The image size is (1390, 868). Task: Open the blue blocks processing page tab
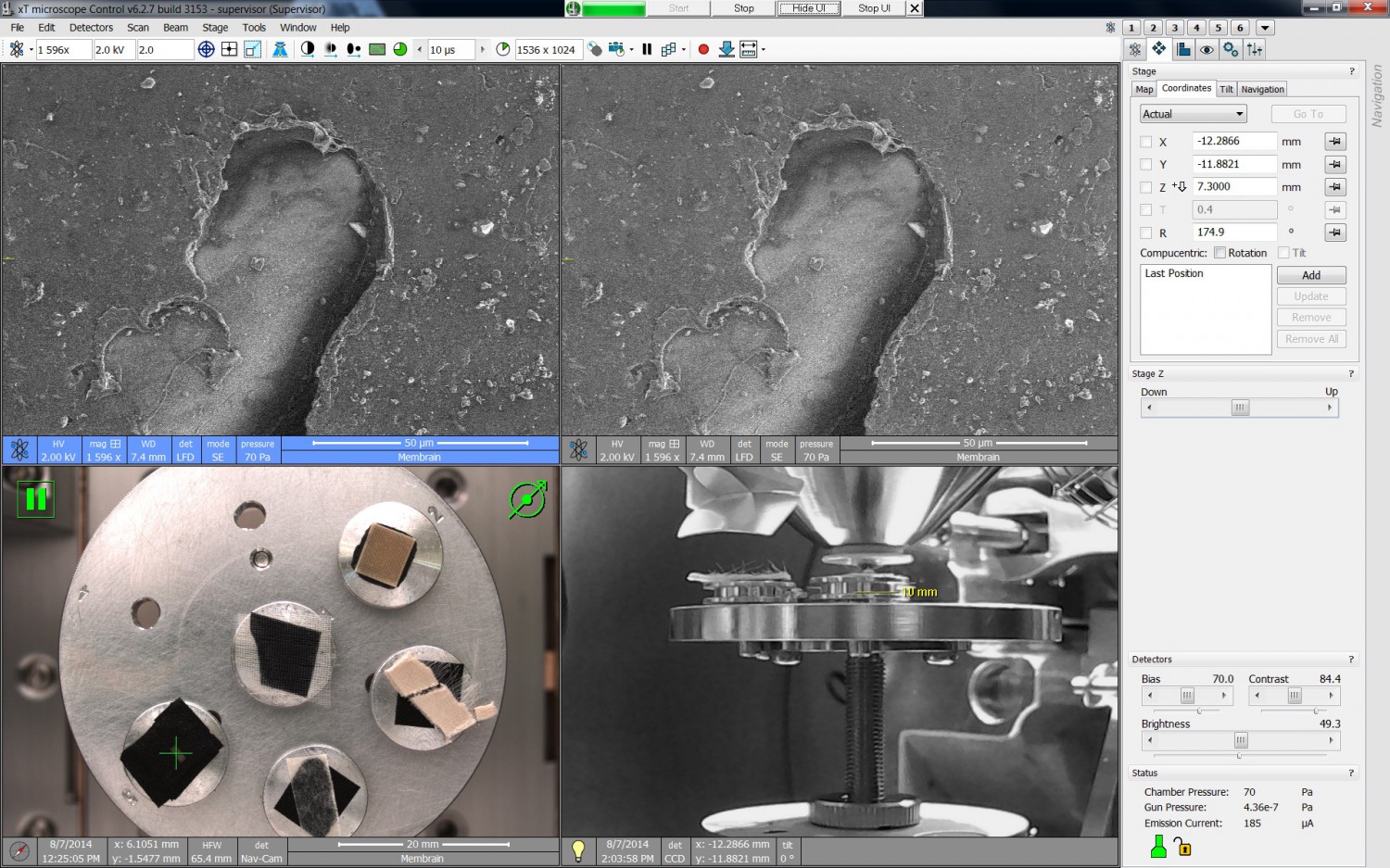pos(1183,49)
